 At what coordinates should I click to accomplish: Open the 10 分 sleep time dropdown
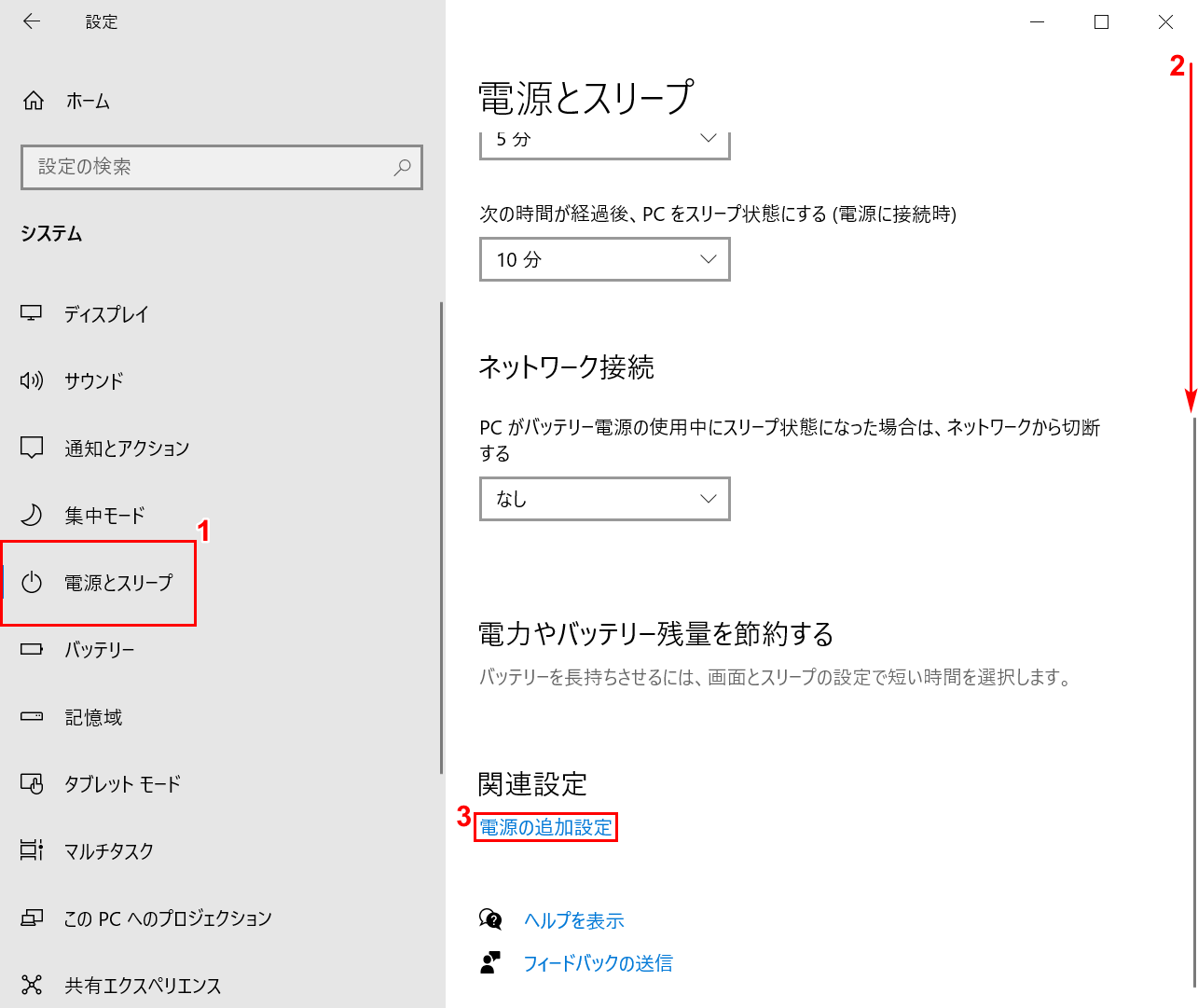pos(605,259)
